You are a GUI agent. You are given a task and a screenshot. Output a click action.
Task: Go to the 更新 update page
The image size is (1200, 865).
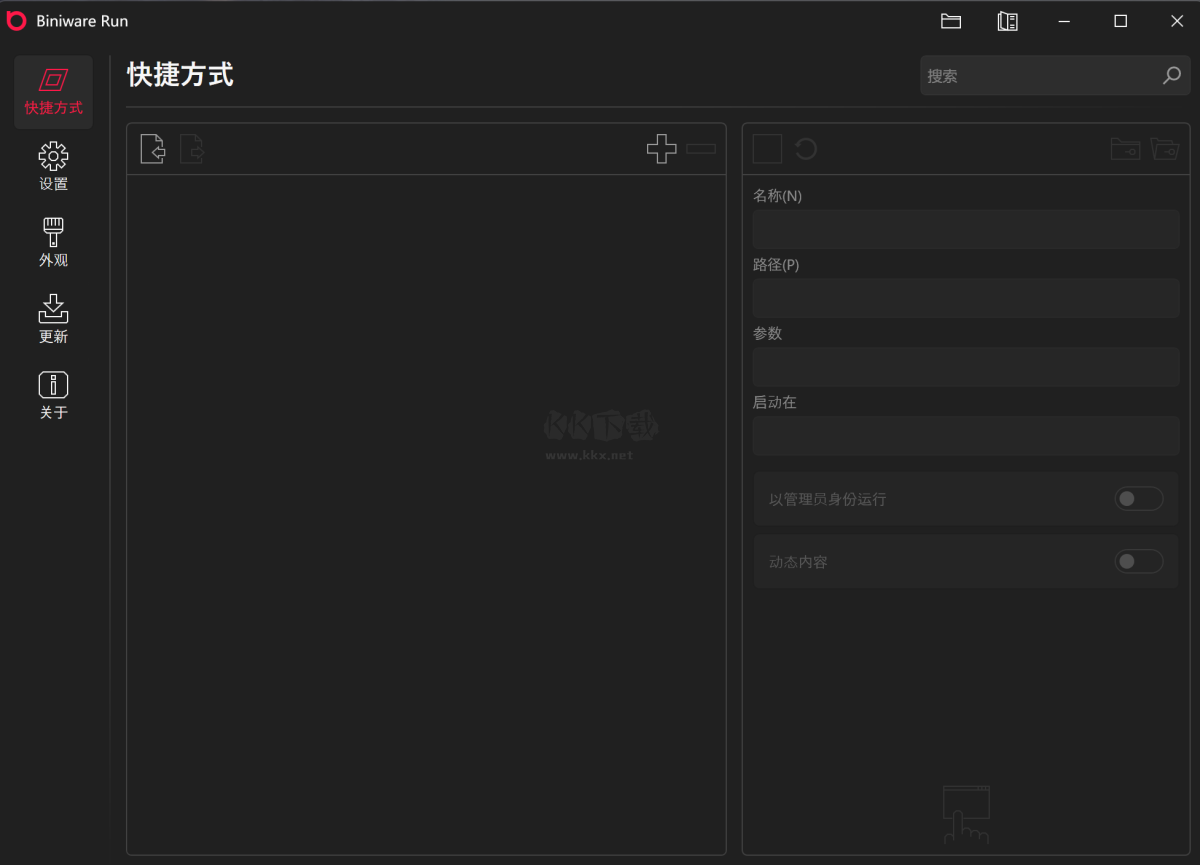53,319
